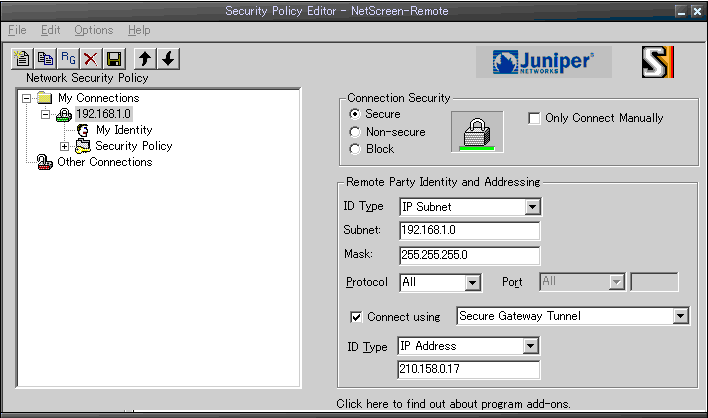The image size is (708, 418).
Task: Click the Move Up arrow icon
Action: click(145, 59)
